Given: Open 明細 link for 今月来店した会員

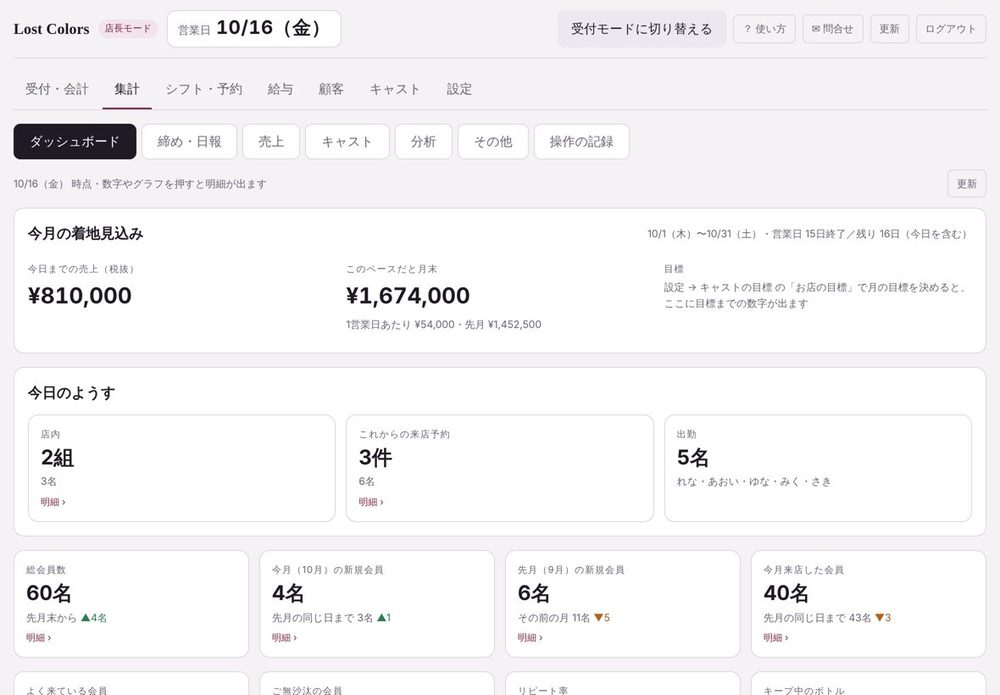Looking at the screenshot, I should tap(776, 638).
